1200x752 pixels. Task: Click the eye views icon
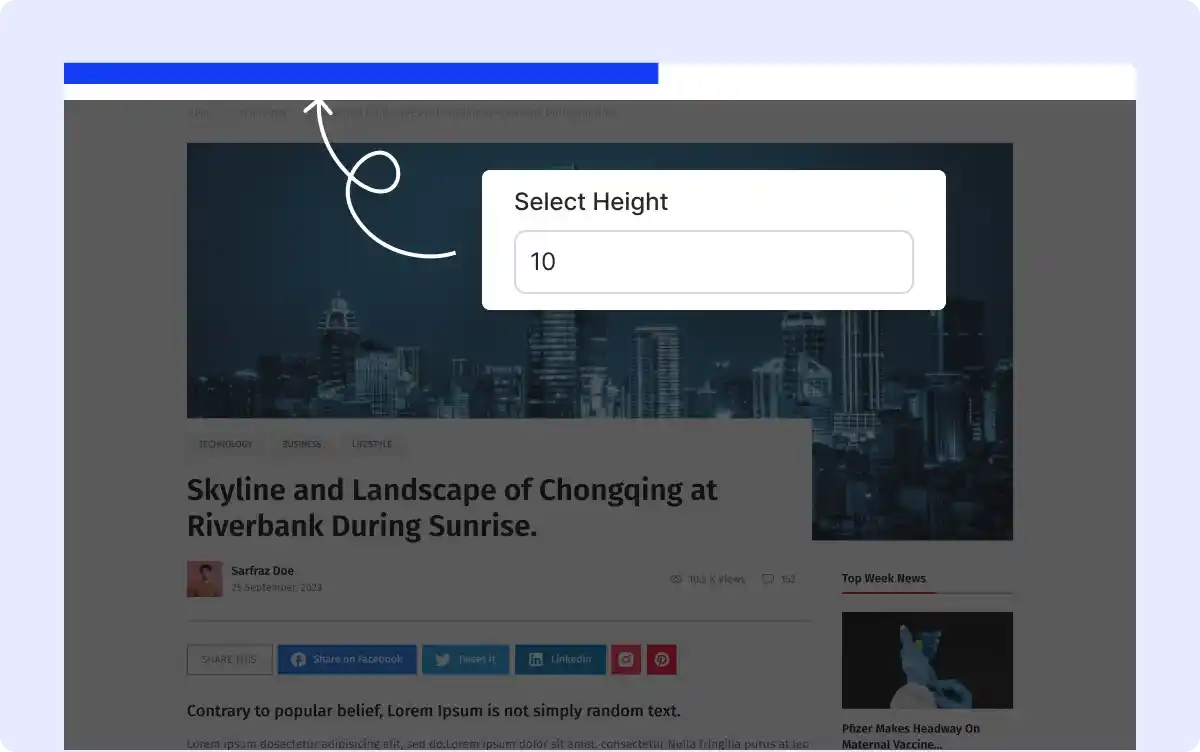point(676,579)
